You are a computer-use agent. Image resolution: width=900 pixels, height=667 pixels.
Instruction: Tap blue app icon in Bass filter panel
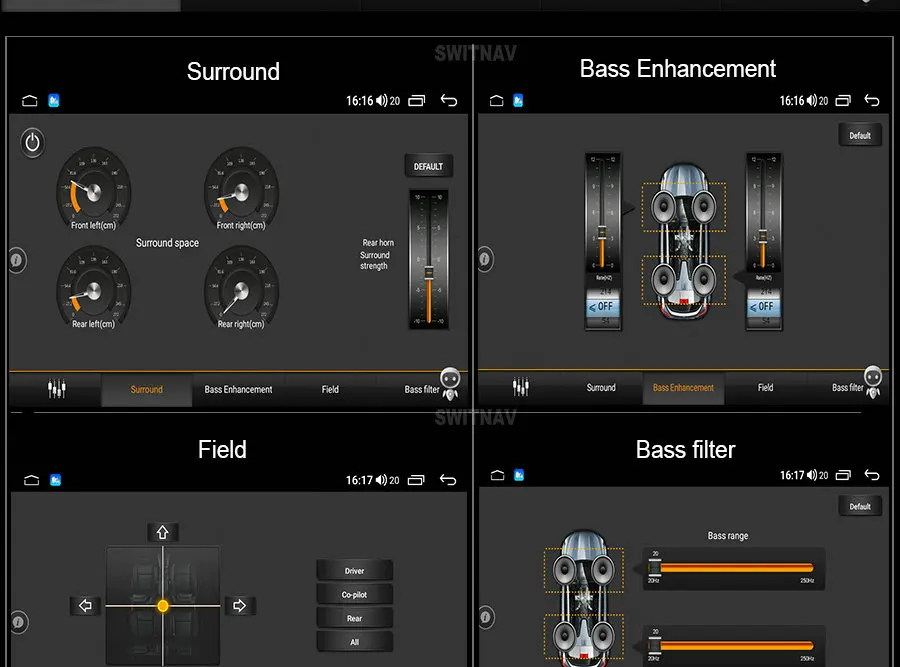tap(519, 475)
